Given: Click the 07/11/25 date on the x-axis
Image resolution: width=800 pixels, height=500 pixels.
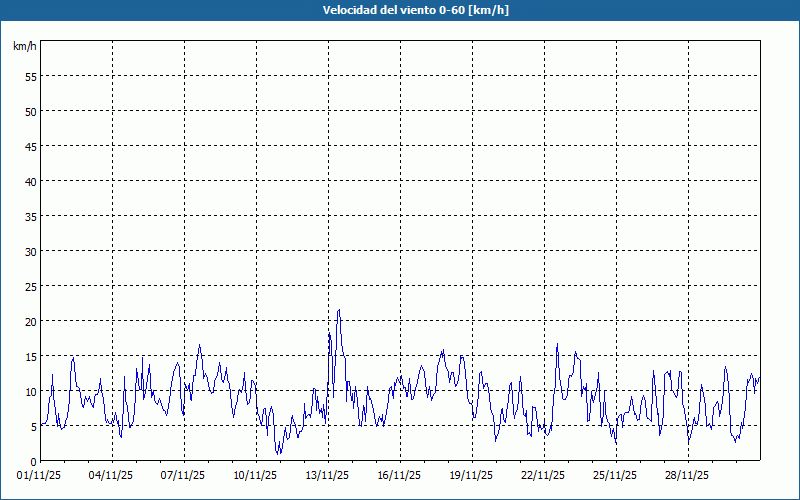Looking at the screenshot, I should point(184,476).
